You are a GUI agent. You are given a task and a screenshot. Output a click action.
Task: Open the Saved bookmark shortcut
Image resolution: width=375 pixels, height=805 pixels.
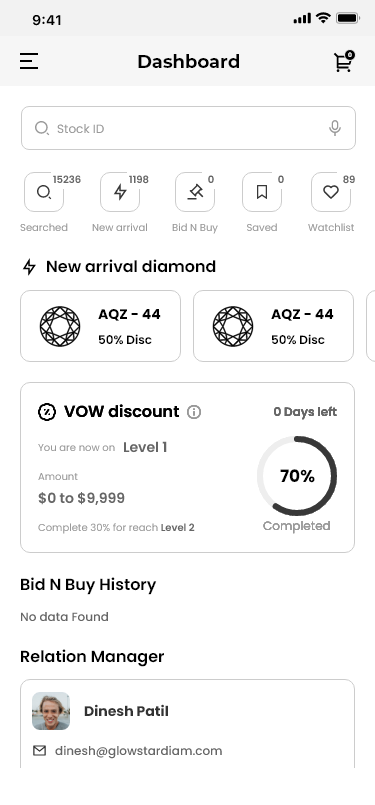[262, 192]
